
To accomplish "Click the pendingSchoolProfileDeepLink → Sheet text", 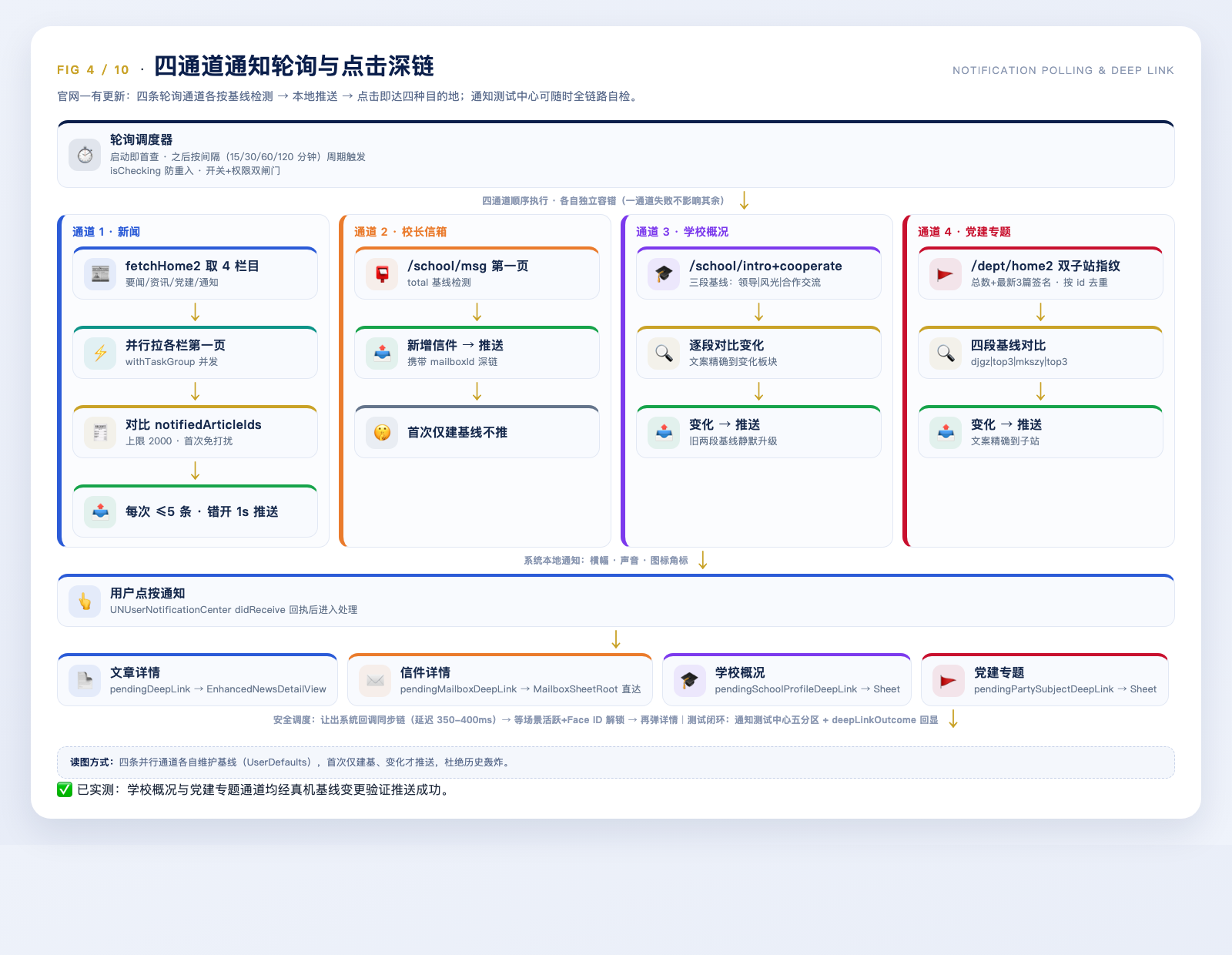I will (x=807, y=689).
